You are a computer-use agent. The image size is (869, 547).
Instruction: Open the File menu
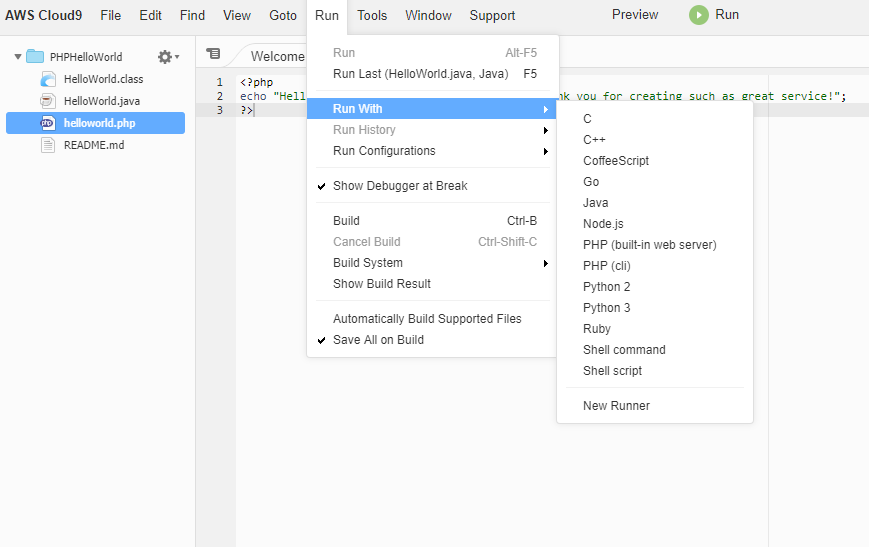coord(110,16)
